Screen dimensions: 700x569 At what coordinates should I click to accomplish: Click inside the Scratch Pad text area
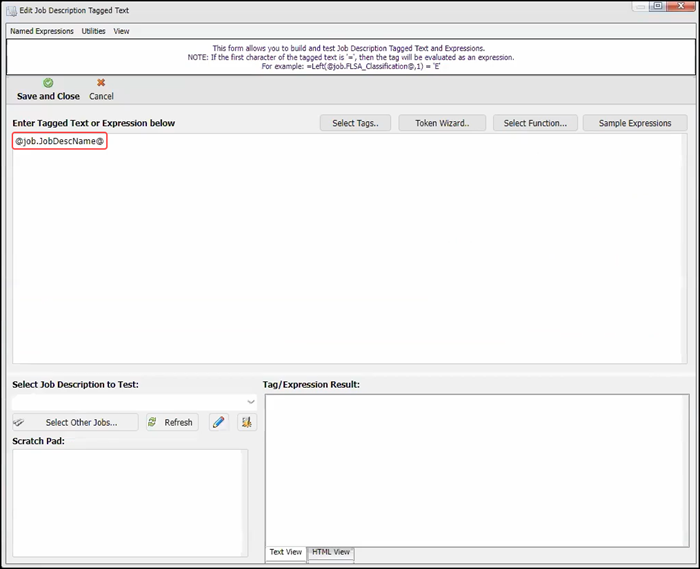tap(128, 502)
